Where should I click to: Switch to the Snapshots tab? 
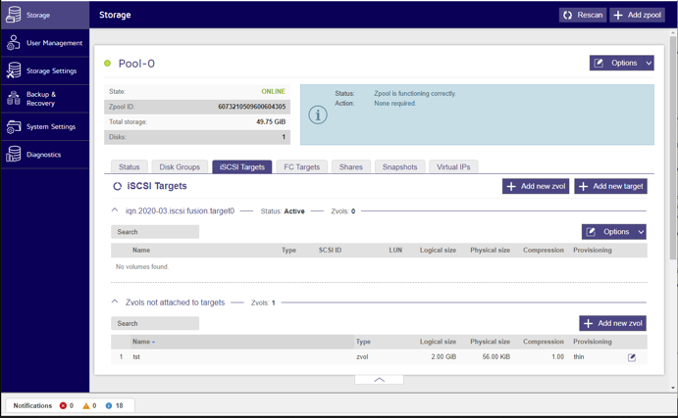pyautogui.click(x=400, y=167)
